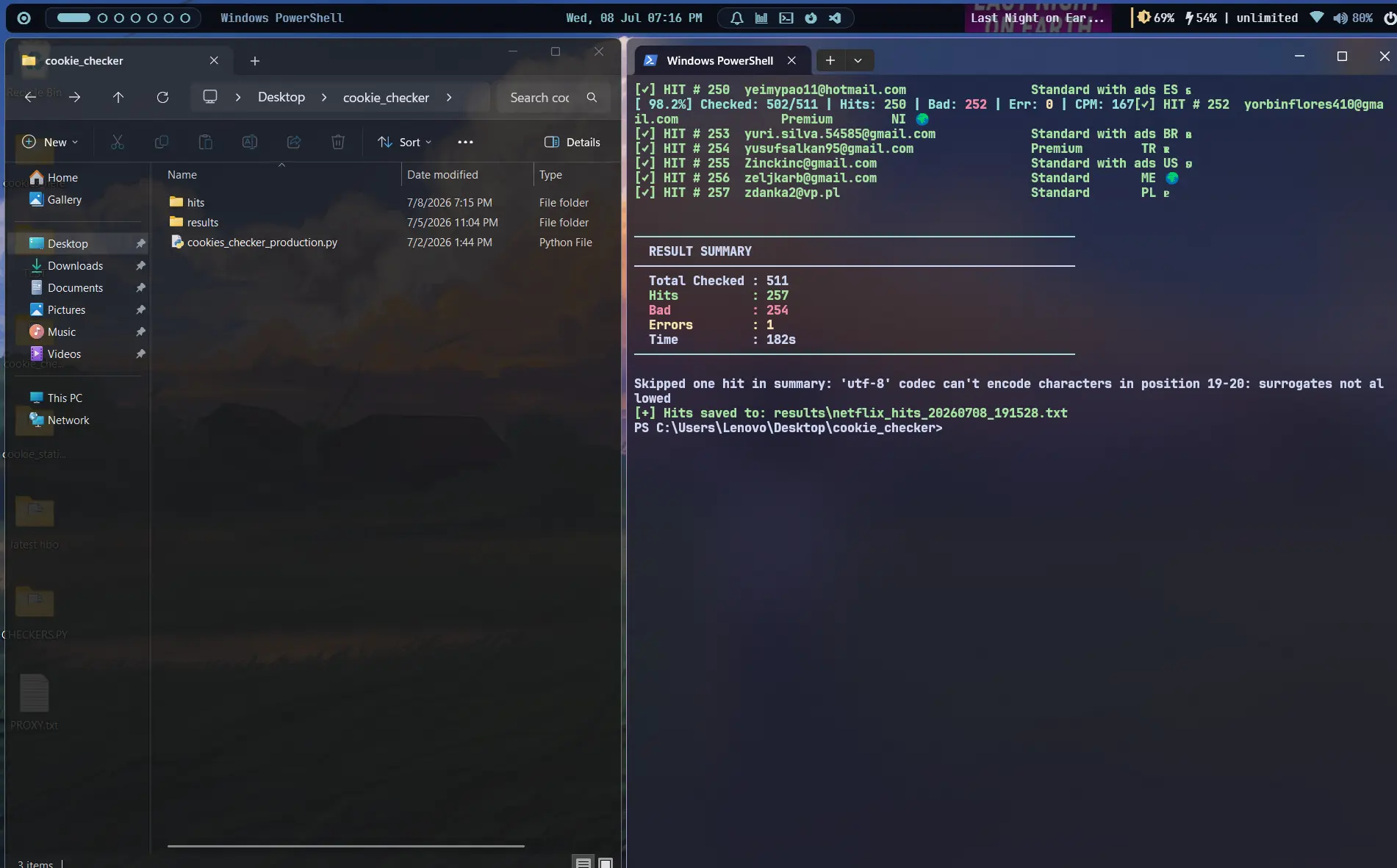Image resolution: width=1397 pixels, height=868 pixels.
Task: Open Downloads in navigation pane
Action: (76, 265)
